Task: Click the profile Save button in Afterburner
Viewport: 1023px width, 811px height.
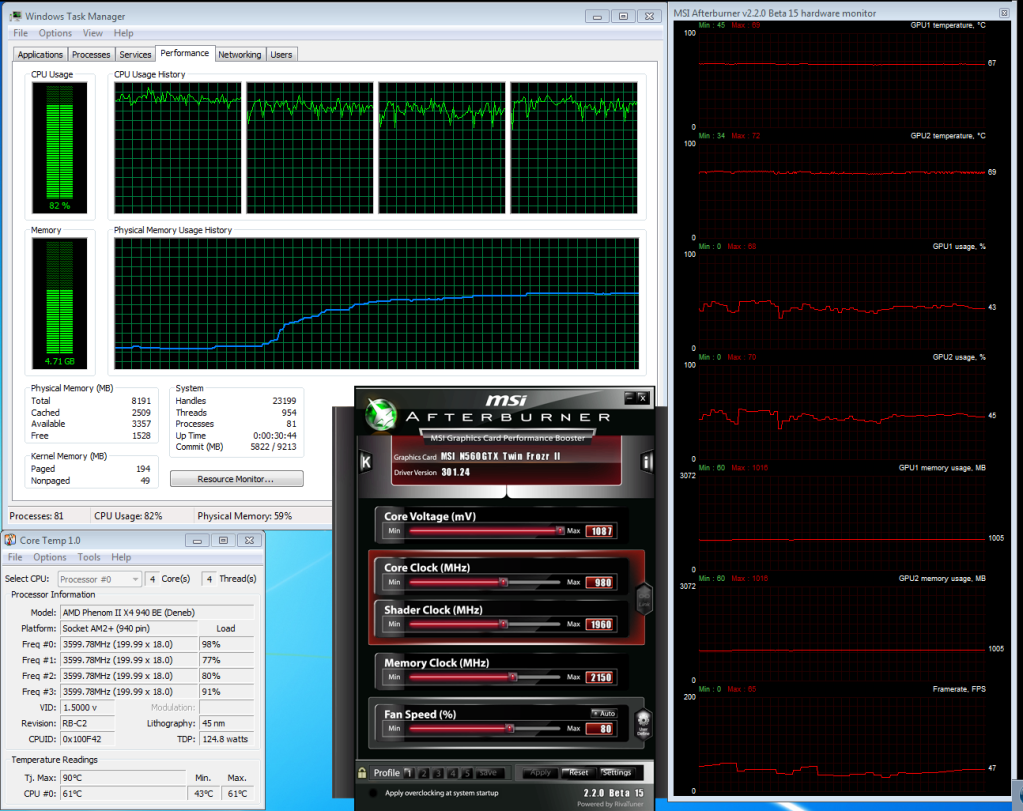Action: (488, 773)
